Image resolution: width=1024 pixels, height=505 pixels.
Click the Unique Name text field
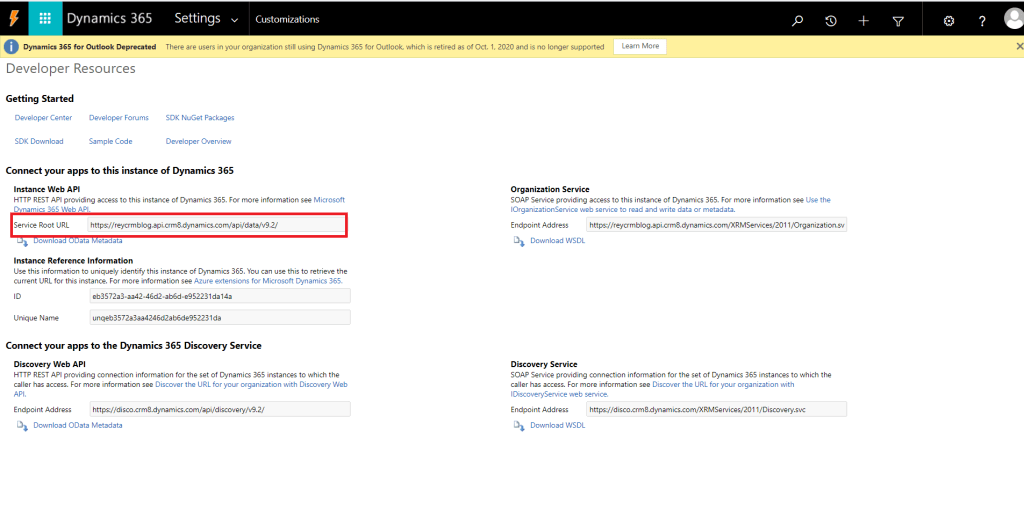point(220,317)
